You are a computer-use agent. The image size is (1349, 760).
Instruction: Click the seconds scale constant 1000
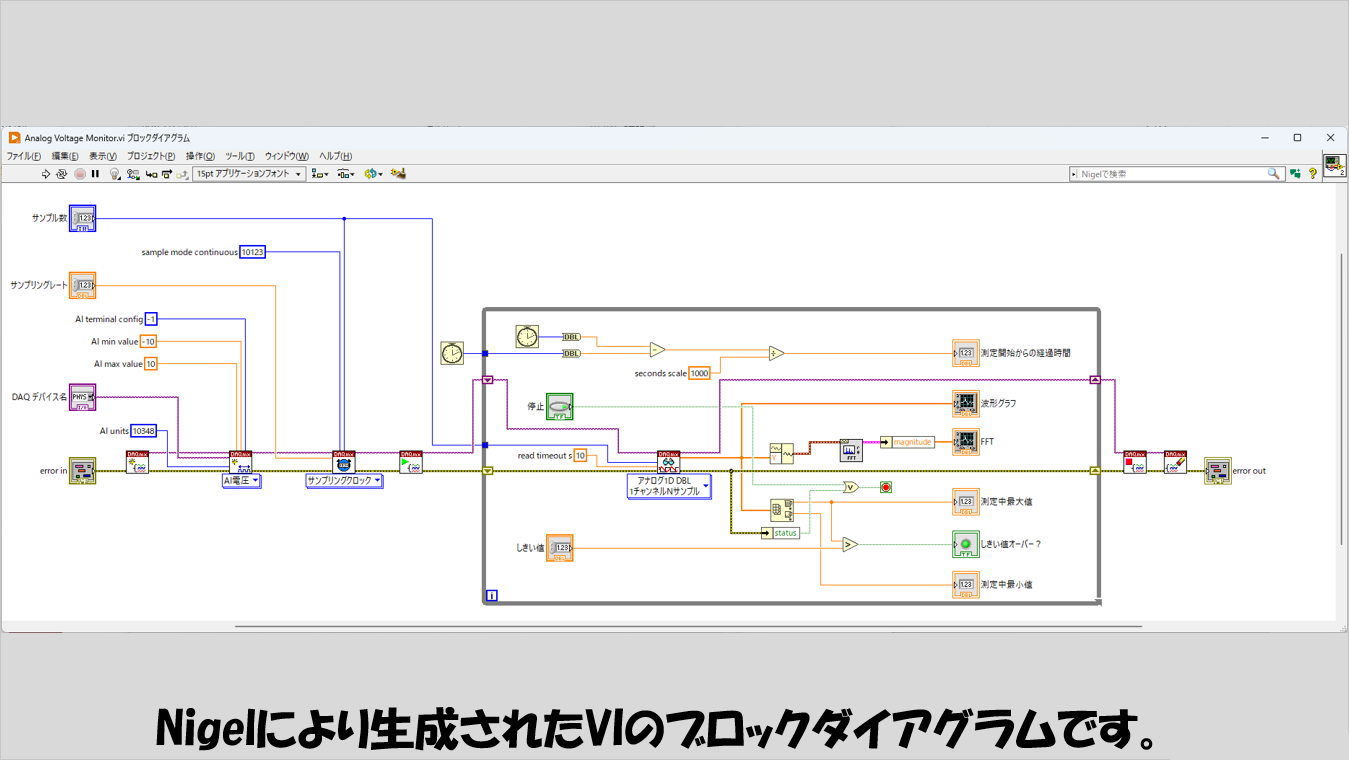(x=699, y=373)
